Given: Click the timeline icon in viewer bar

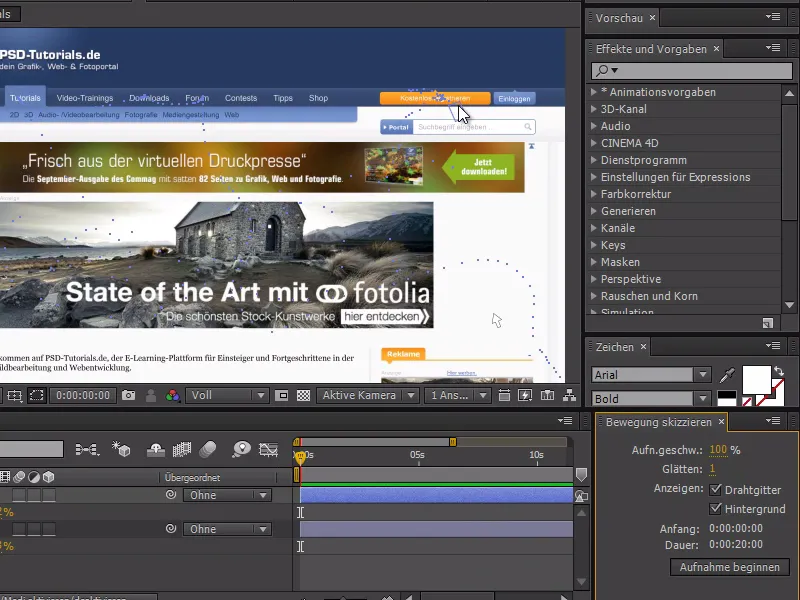Looking at the screenshot, I should point(547,395).
